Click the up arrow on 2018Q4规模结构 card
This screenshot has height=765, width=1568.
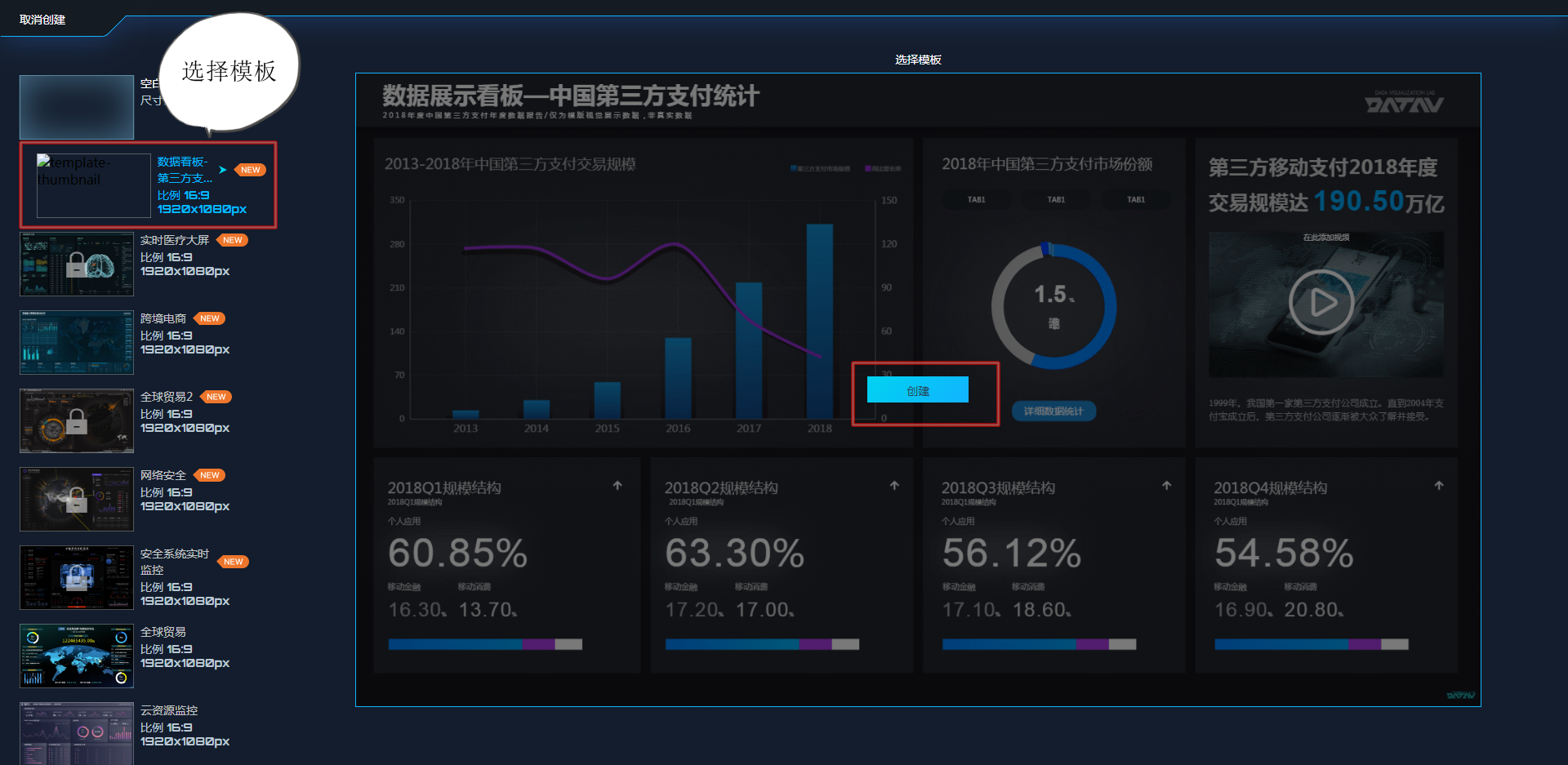1438,485
